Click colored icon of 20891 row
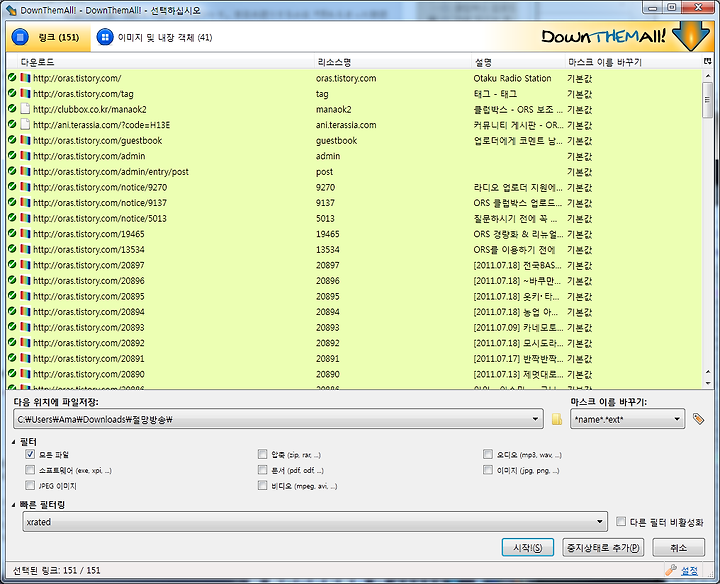720x584 pixels. point(25,358)
